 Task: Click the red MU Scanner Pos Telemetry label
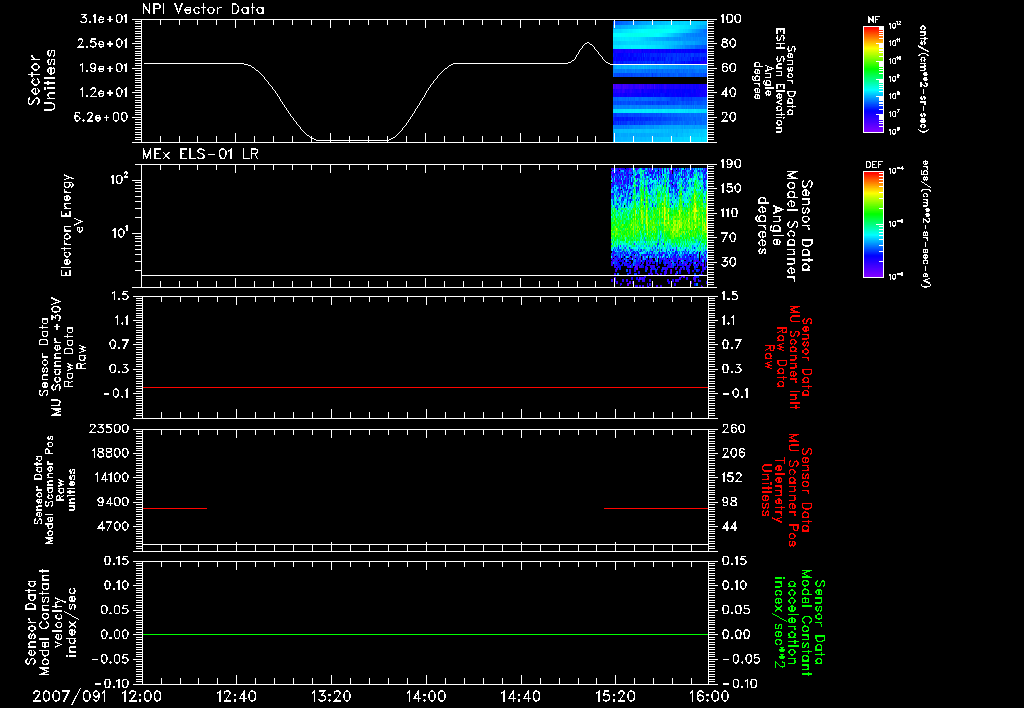click(x=786, y=490)
